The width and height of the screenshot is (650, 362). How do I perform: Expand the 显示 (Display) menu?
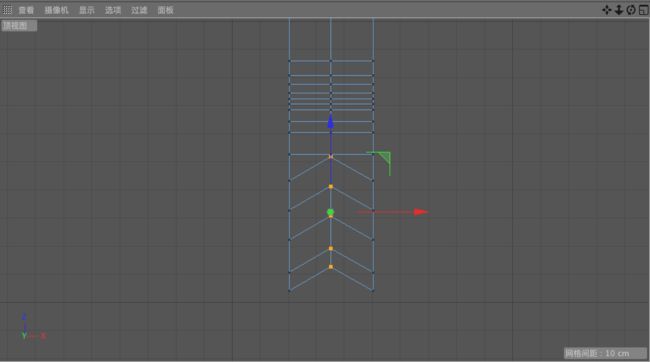point(87,10)
